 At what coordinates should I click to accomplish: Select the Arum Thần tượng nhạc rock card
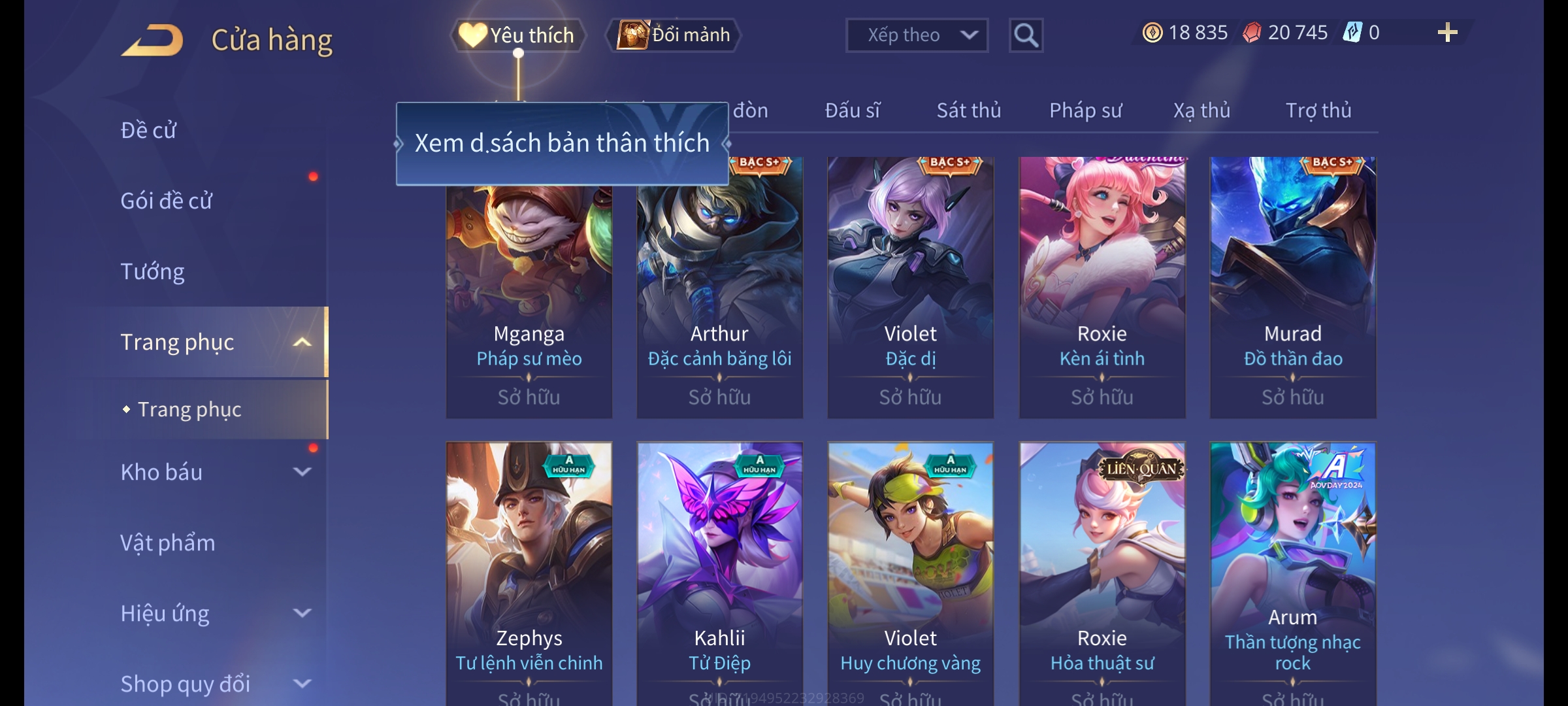[x=1293, y=574]
